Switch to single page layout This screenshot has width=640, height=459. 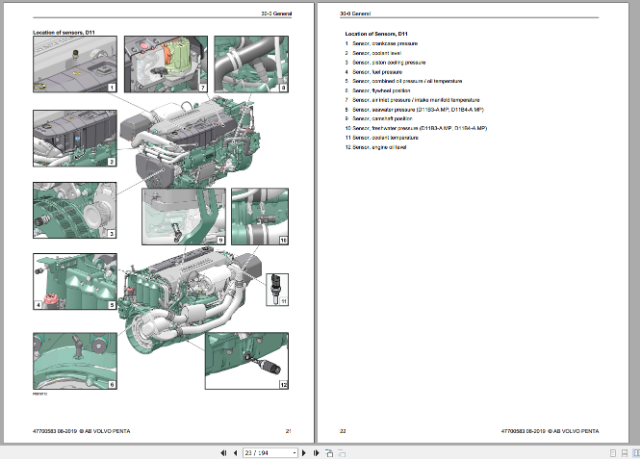pyautogui.click(x=613, y=453)
